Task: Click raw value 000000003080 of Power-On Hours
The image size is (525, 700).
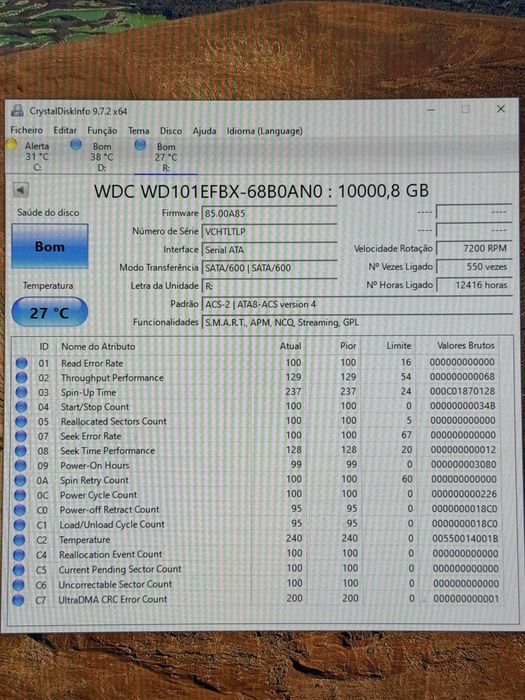Action: (x=463, y=465)
